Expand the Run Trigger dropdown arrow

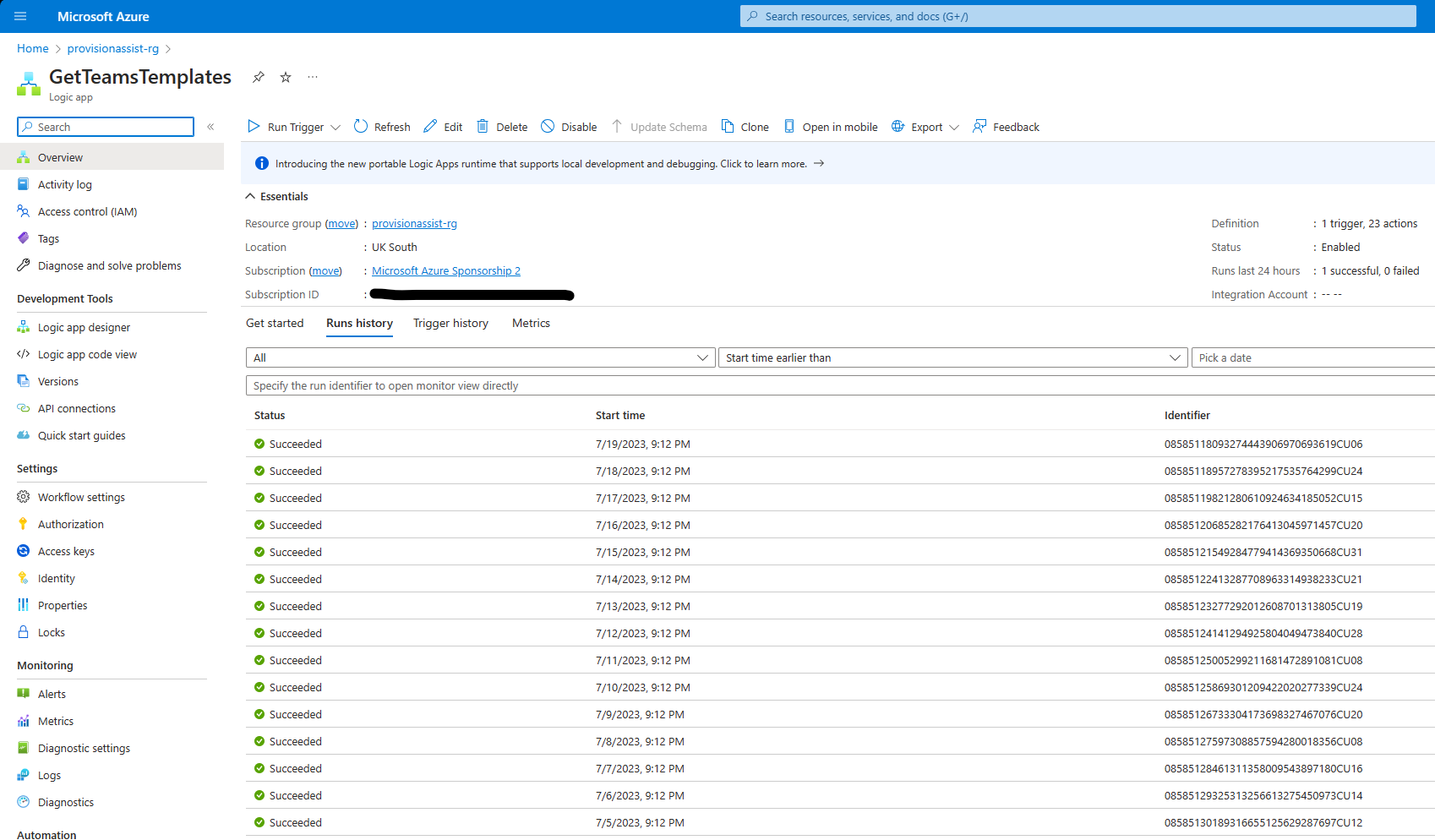click(x=336, y=128)
